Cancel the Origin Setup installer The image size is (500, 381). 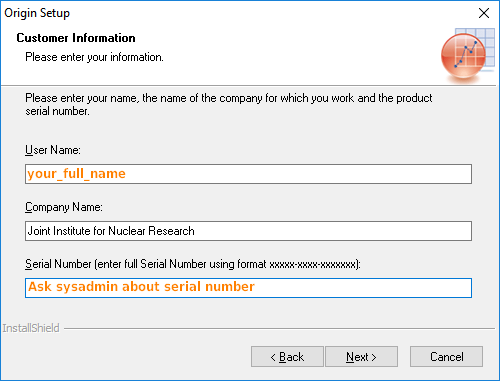(x=446, y=357)
